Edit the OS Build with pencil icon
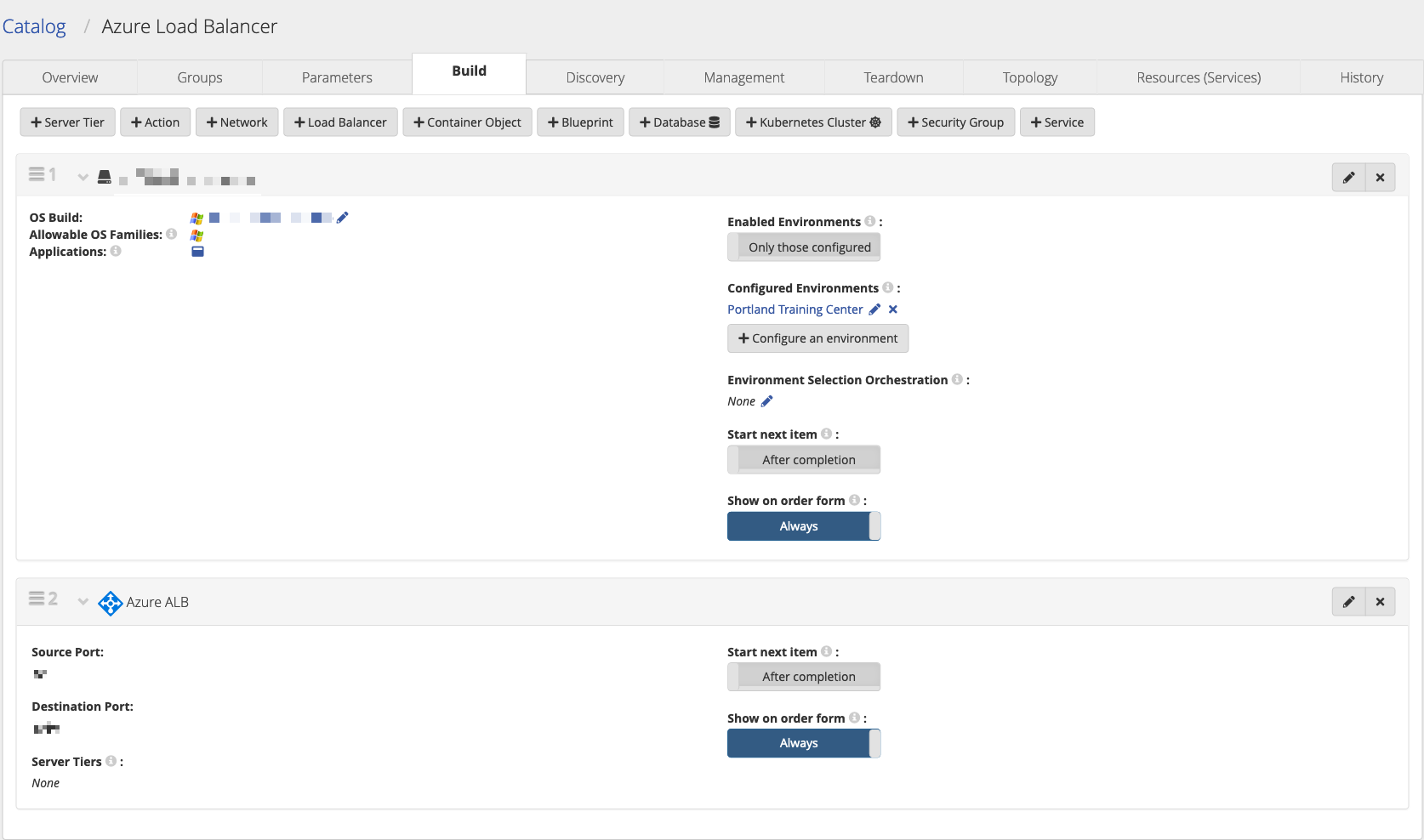The width and height of the screenshot is (1424, 840). [342, 218]
